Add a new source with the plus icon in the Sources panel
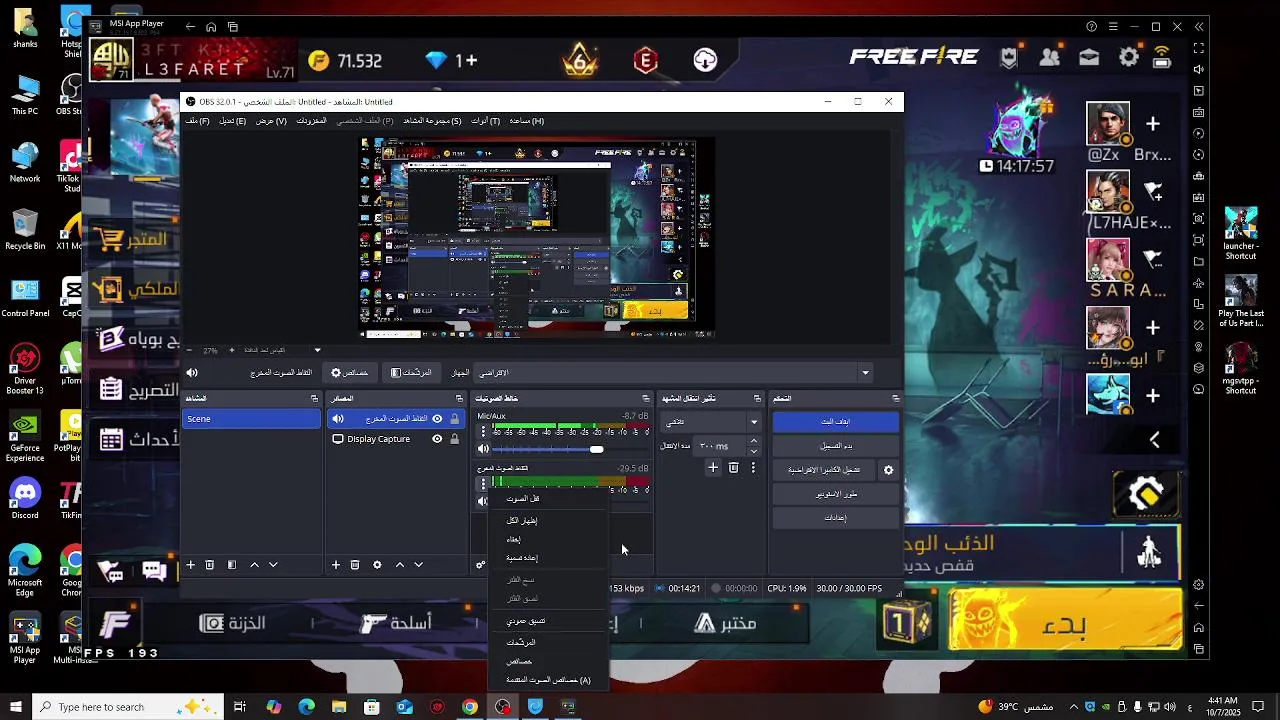Screen dimensions: 1280x720 click(336, 565)
